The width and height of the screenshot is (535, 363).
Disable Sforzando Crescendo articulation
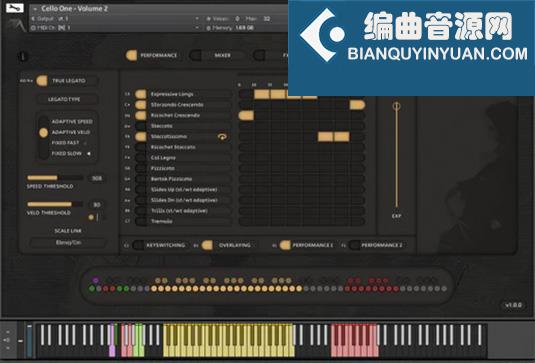tap(141, 105)
